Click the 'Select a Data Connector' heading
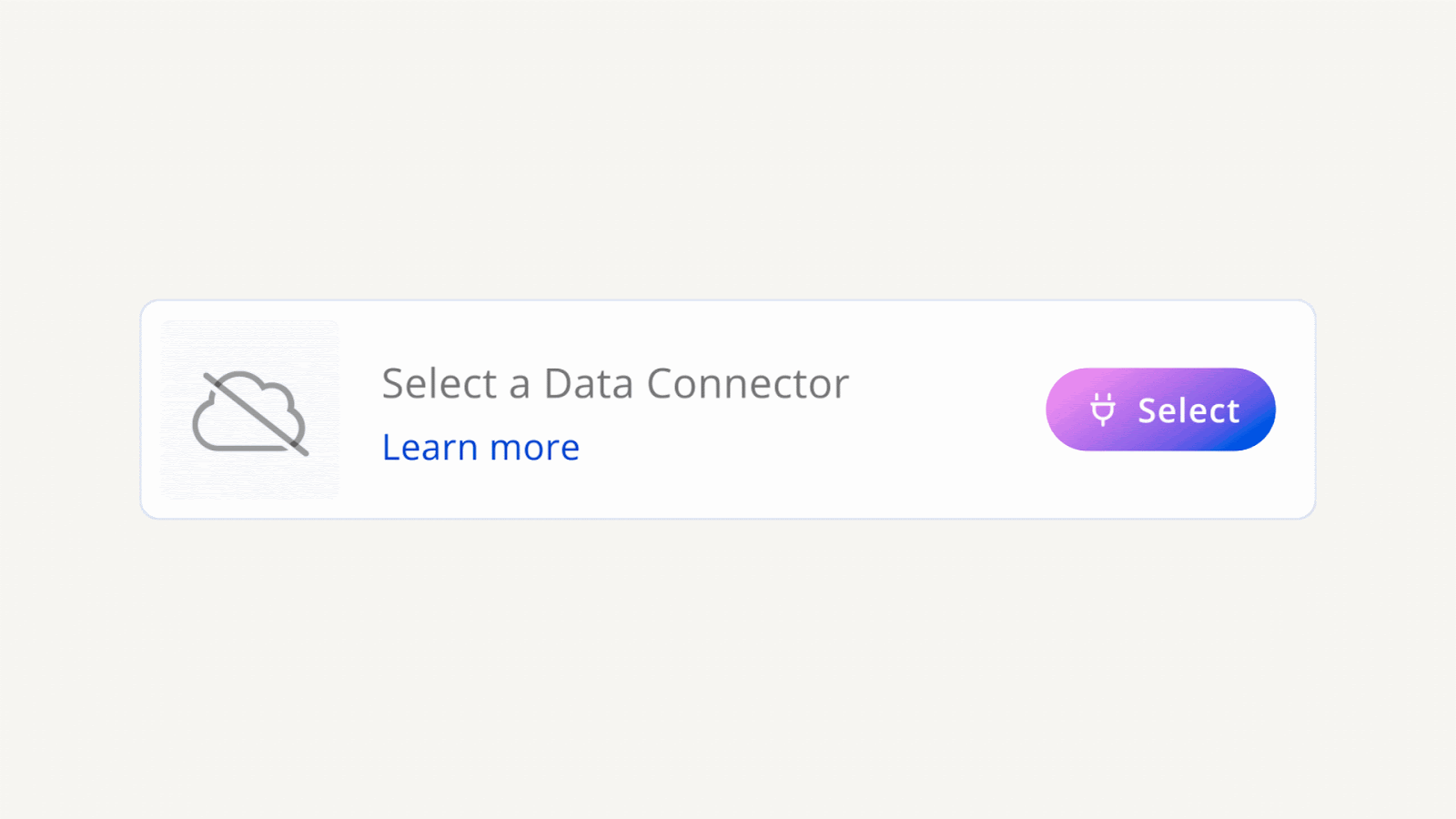 615,384
